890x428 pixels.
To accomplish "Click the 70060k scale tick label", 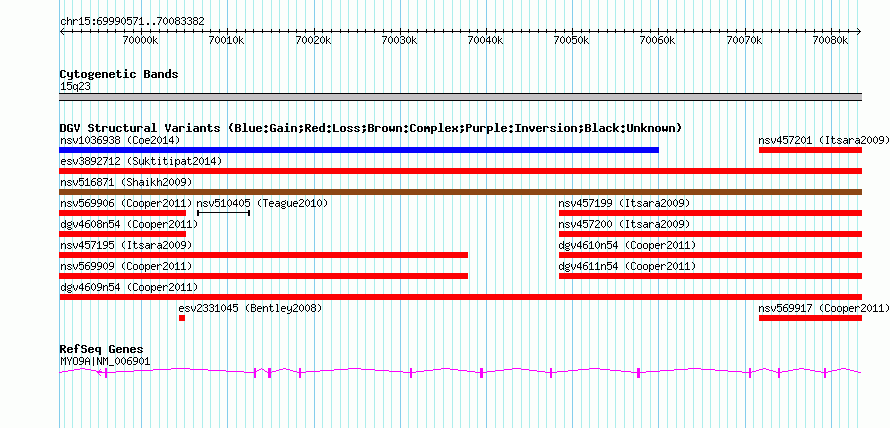I will [657, 40].
